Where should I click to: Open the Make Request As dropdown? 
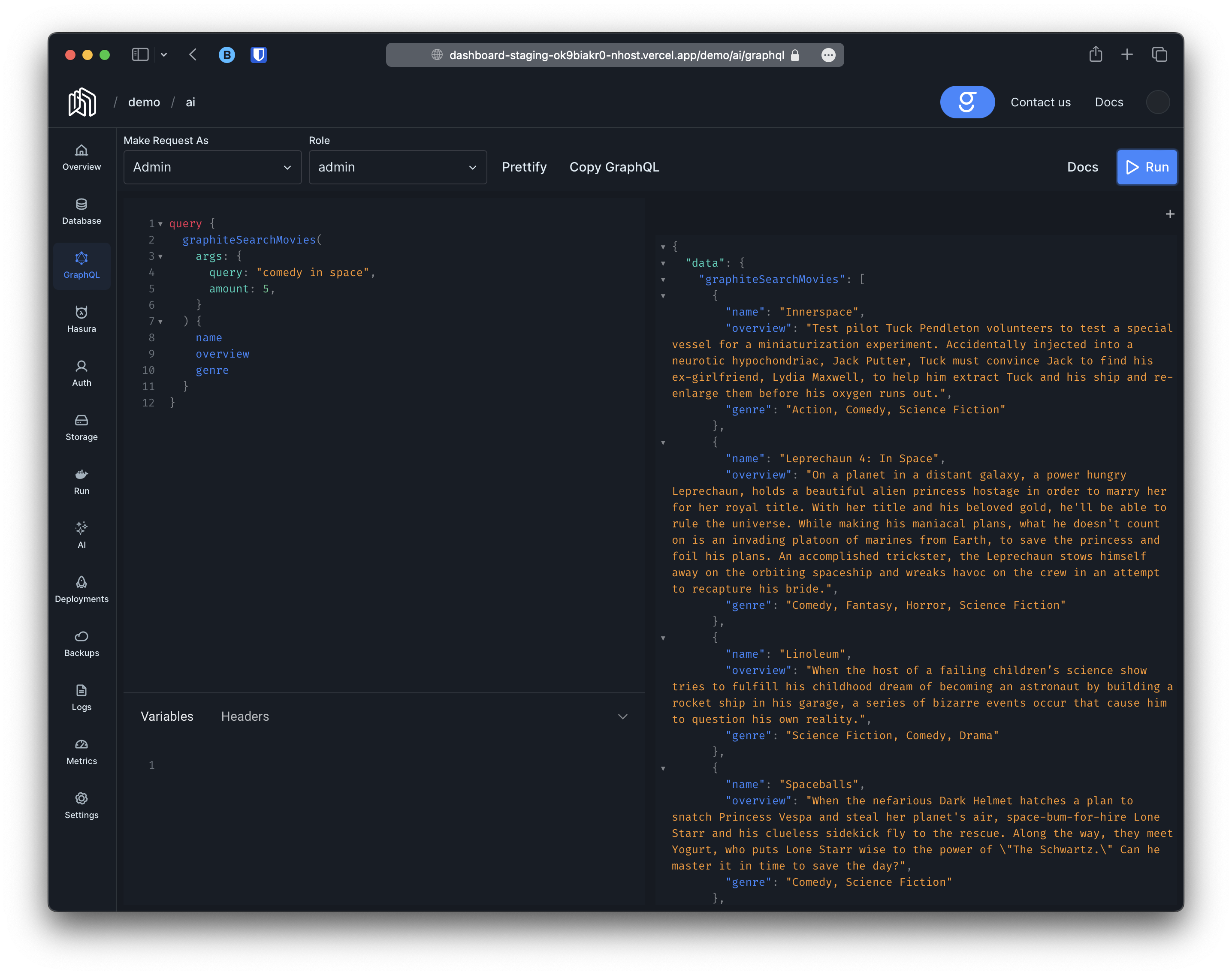212,167
